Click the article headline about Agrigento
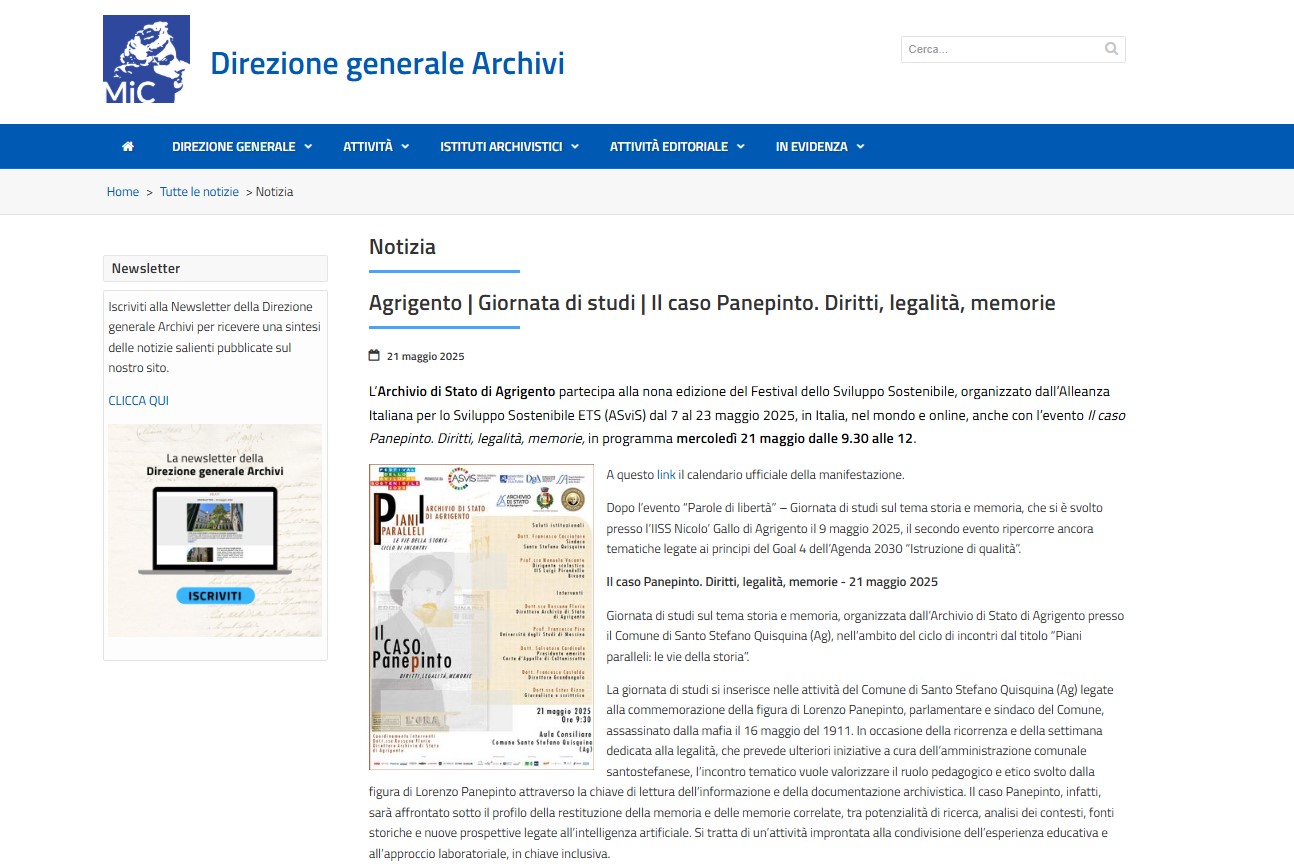The image size is (1294, 867). point(712,302)
